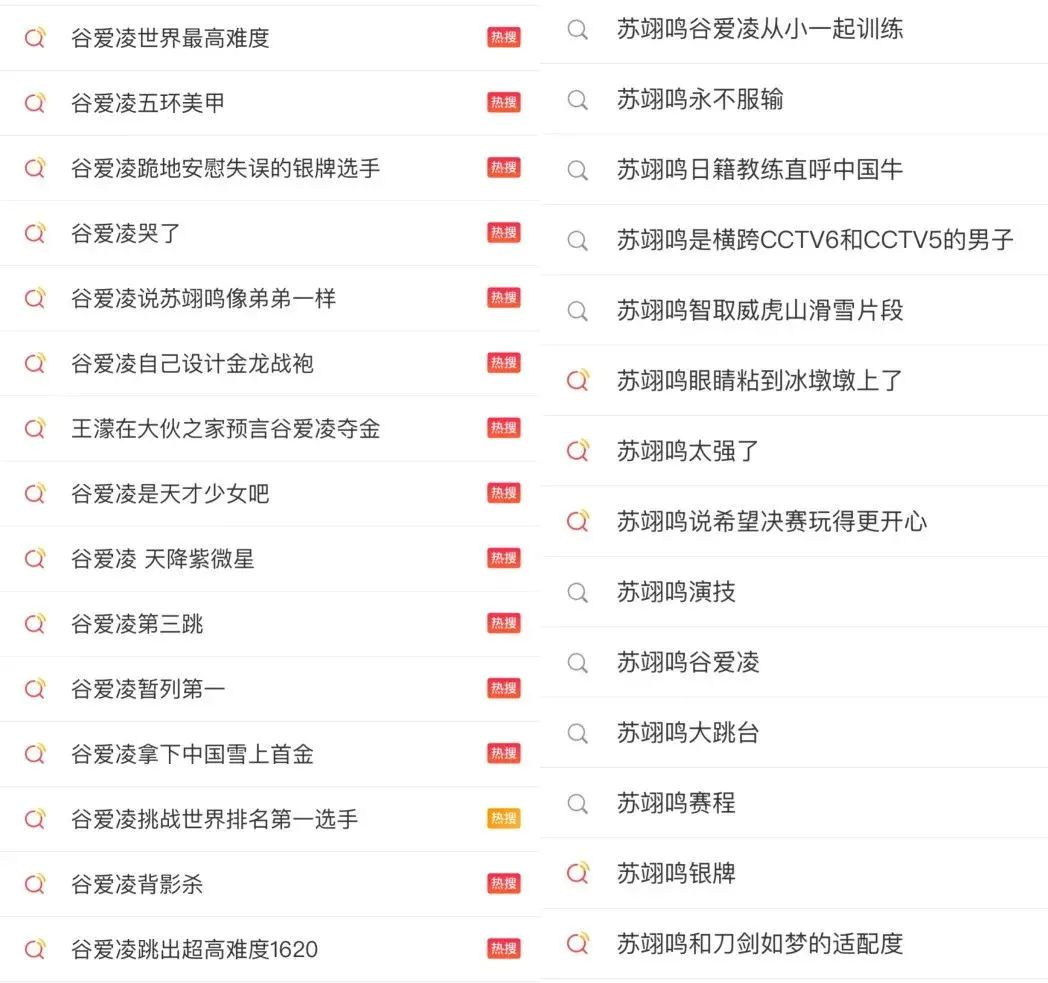Tap 王濛在大伙之家预言谷爱凌夺金 suggestion

(225, 429)
